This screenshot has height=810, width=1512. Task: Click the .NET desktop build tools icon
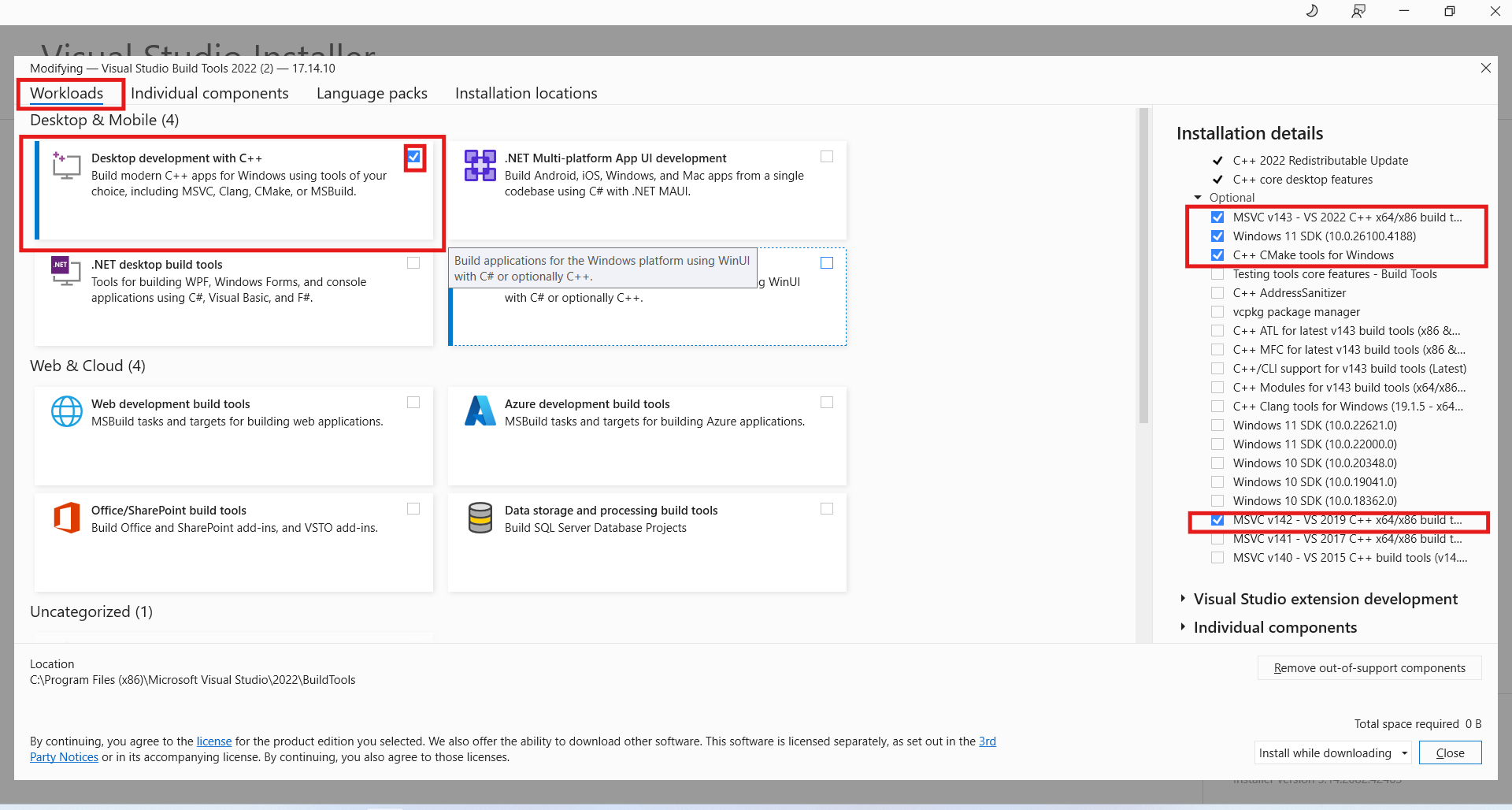(x=66, y=270)
